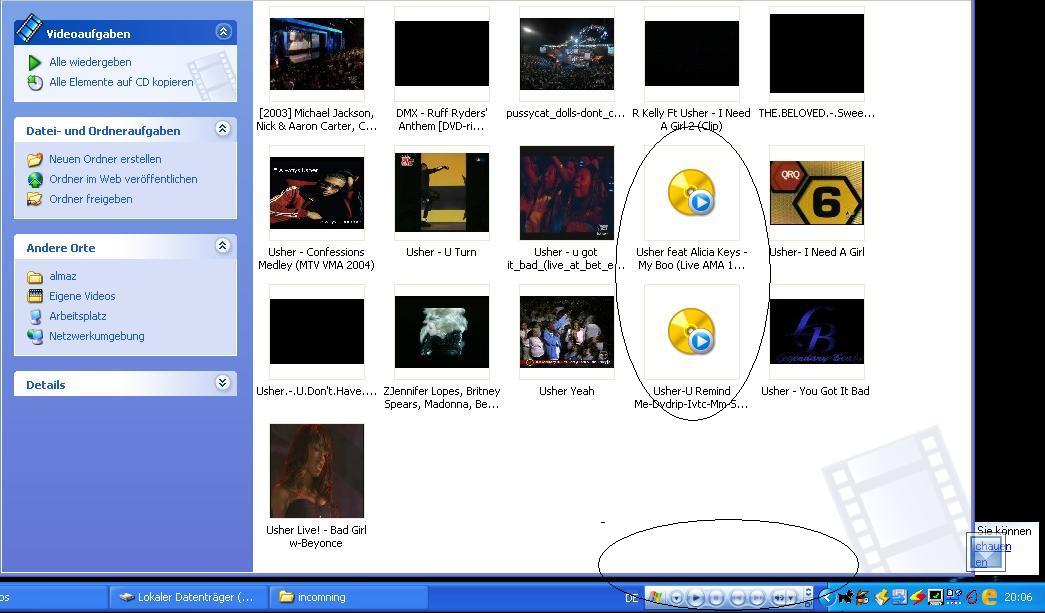Select the Usher Yeah video thumbnail
1045x613 pixels.
coord(566,331)
